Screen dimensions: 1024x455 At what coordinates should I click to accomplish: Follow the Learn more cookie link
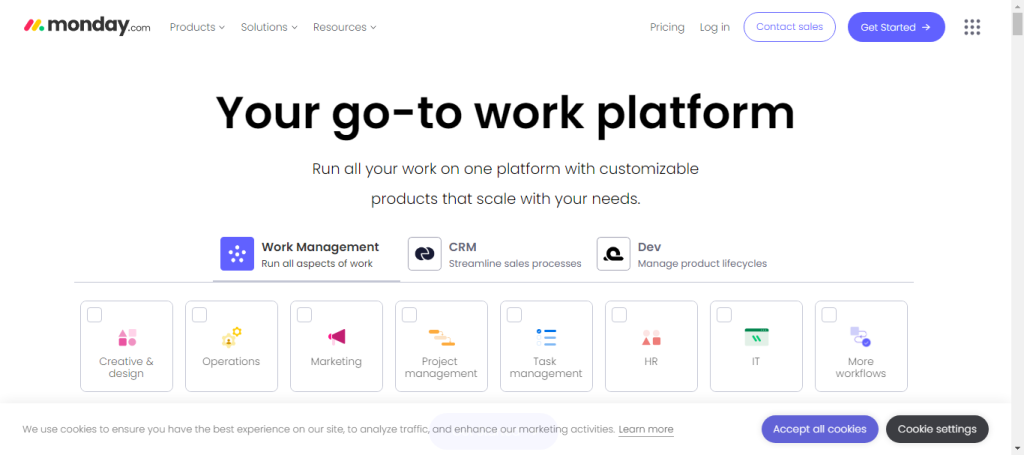[x=646, y=430]
